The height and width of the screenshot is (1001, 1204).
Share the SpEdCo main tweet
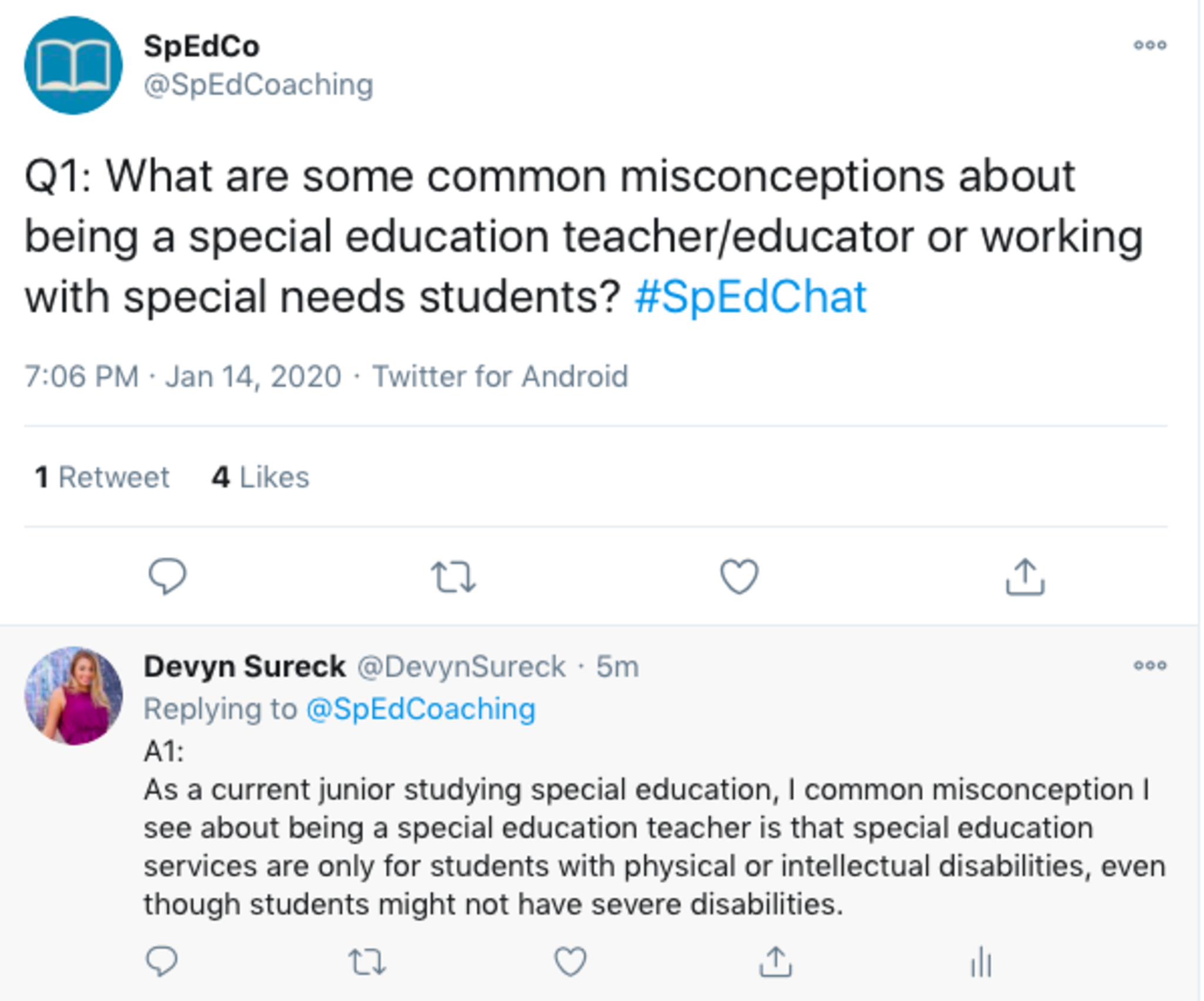tap(1025, 576)
